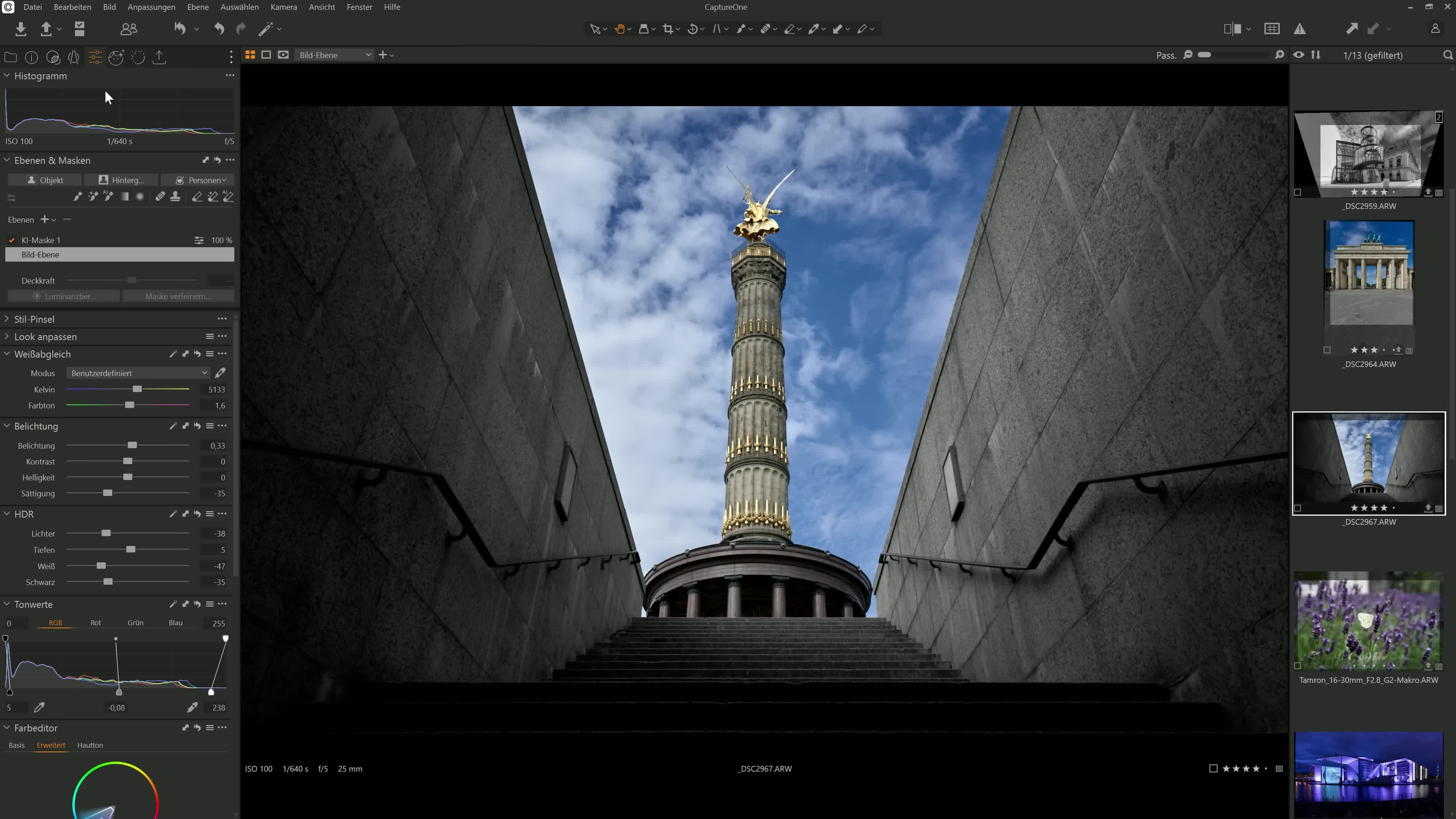Collapse the HDR panel
Image resolution: width=1456 pixels, height=819 pixels.
(7, 514)
